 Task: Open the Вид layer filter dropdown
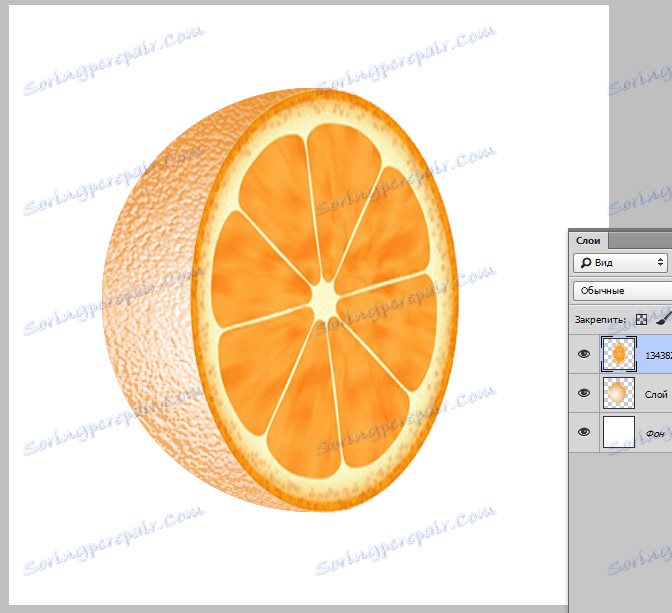click(620, 263)
